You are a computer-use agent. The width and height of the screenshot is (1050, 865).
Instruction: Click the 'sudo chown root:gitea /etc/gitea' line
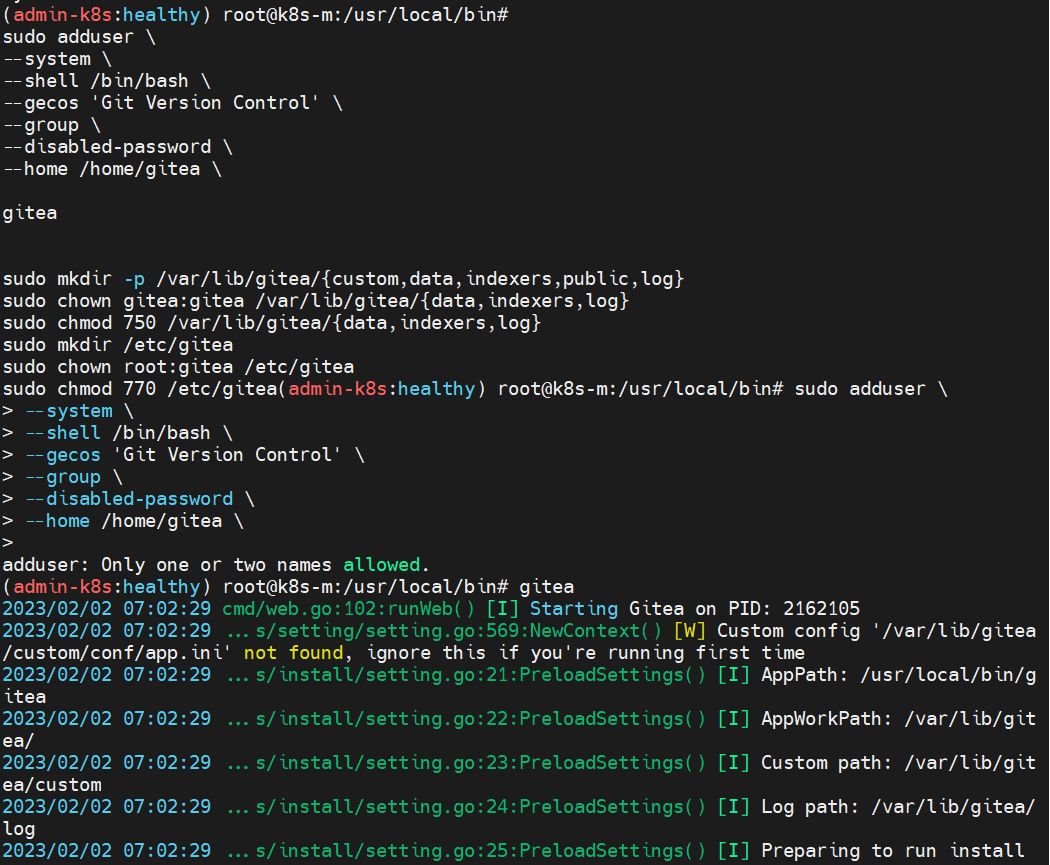tap(178, 368)
